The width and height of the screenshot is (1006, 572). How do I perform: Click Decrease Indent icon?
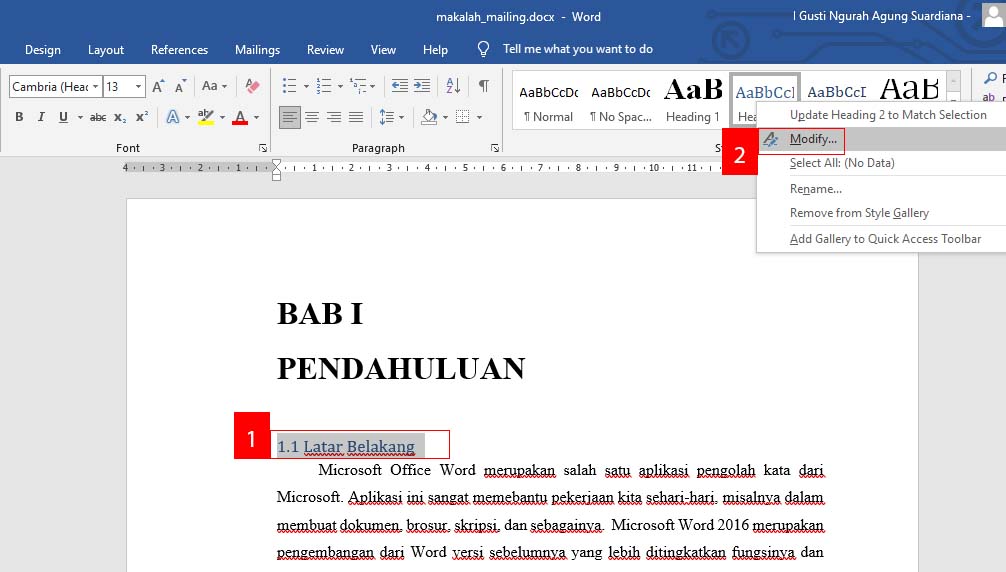point(400,85)
